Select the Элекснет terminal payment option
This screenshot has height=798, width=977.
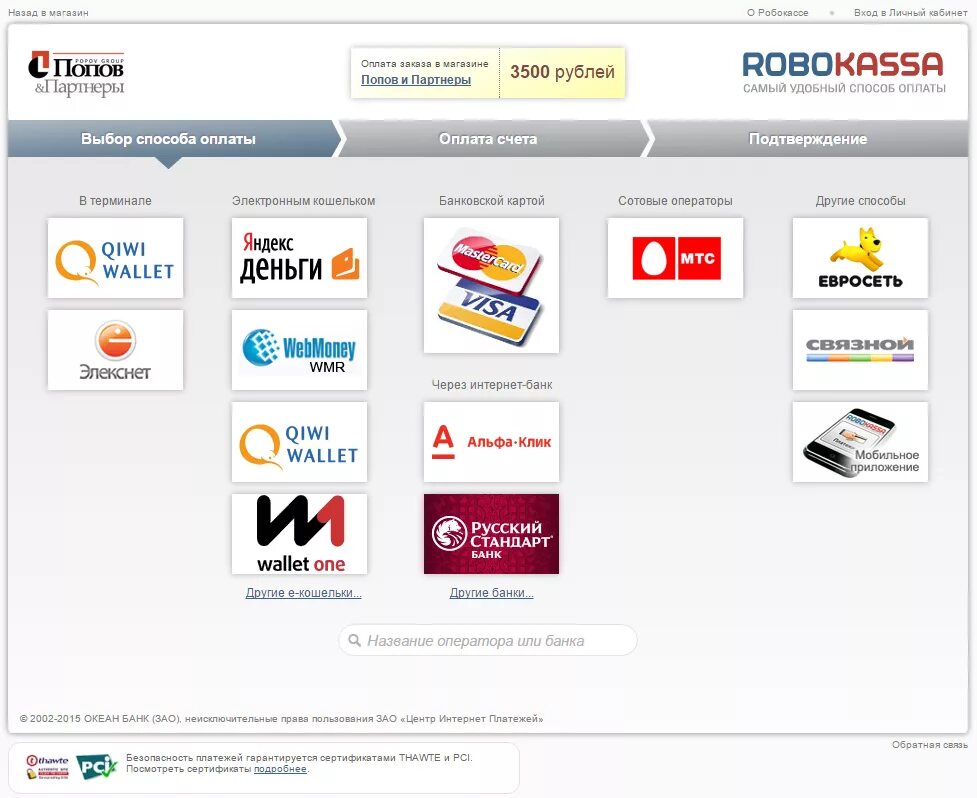115,350
